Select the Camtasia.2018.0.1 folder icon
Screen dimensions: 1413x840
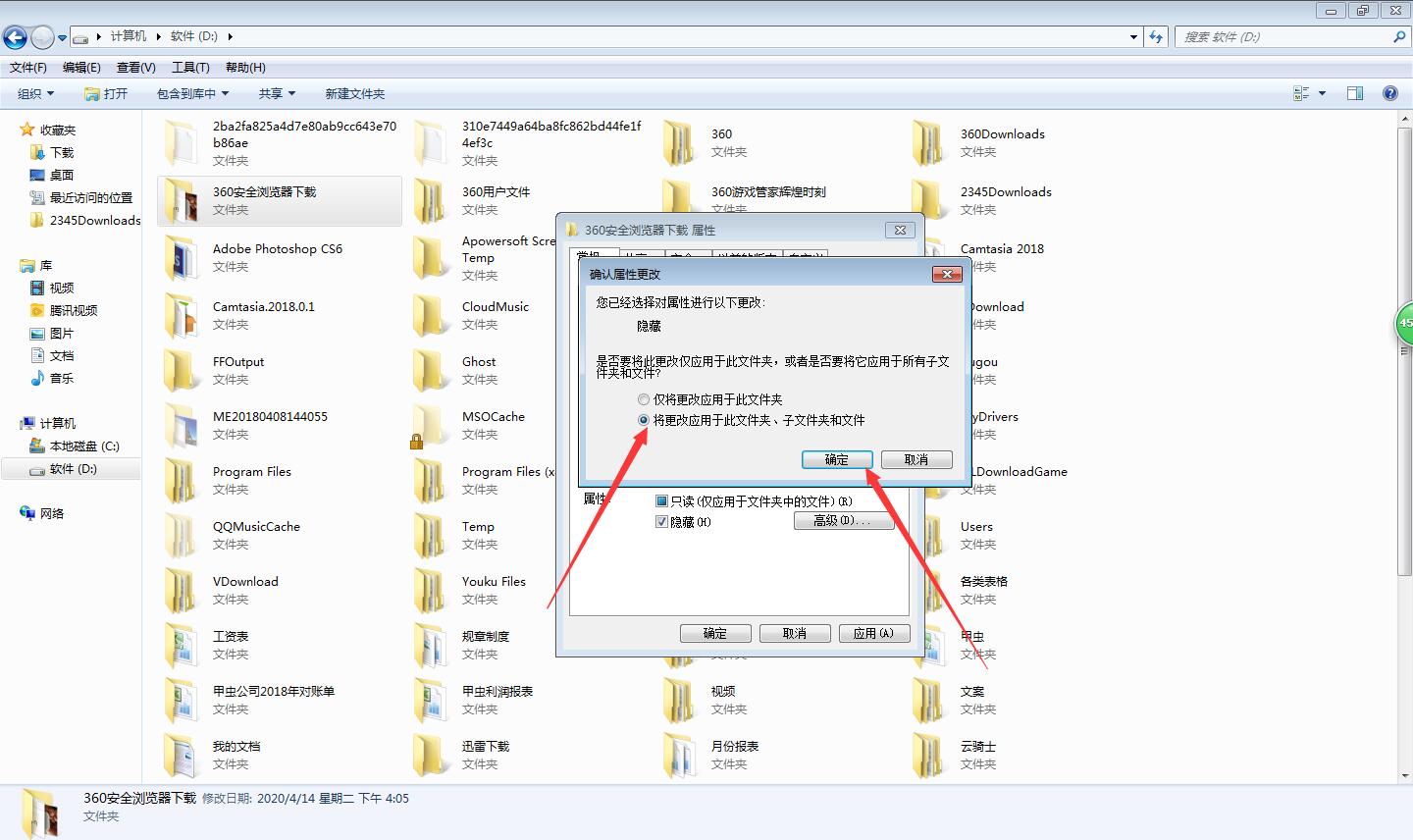click(181, 315)
